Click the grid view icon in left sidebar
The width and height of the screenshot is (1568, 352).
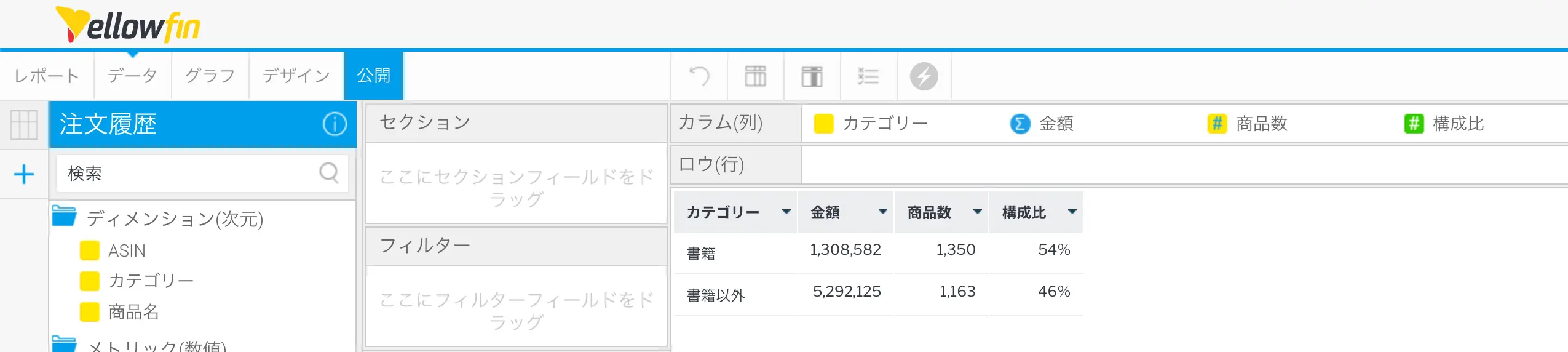click(x=24, y=125)
